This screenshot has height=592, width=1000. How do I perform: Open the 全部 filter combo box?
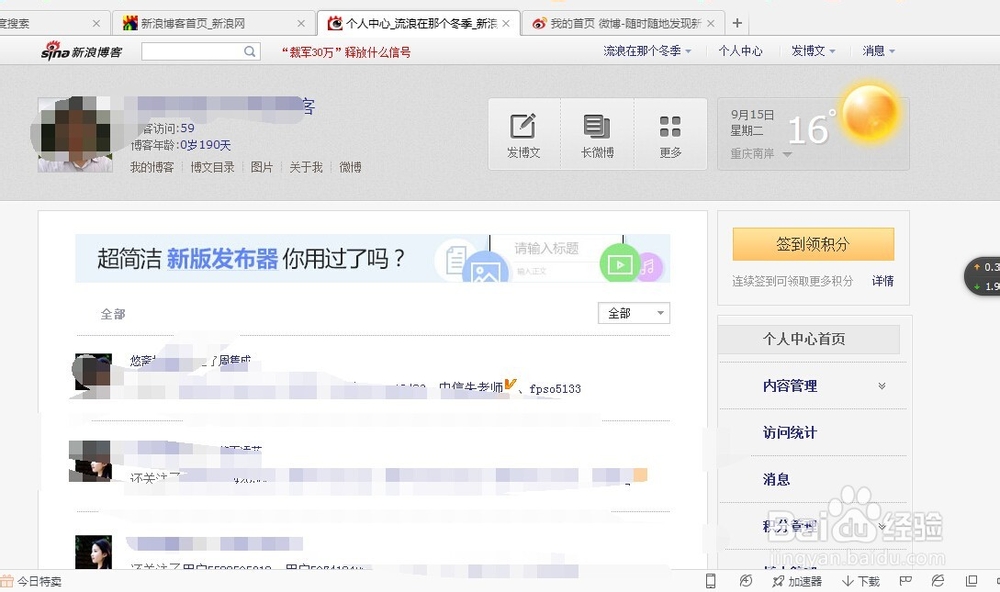pyautogui.click(x=634, y=313)
